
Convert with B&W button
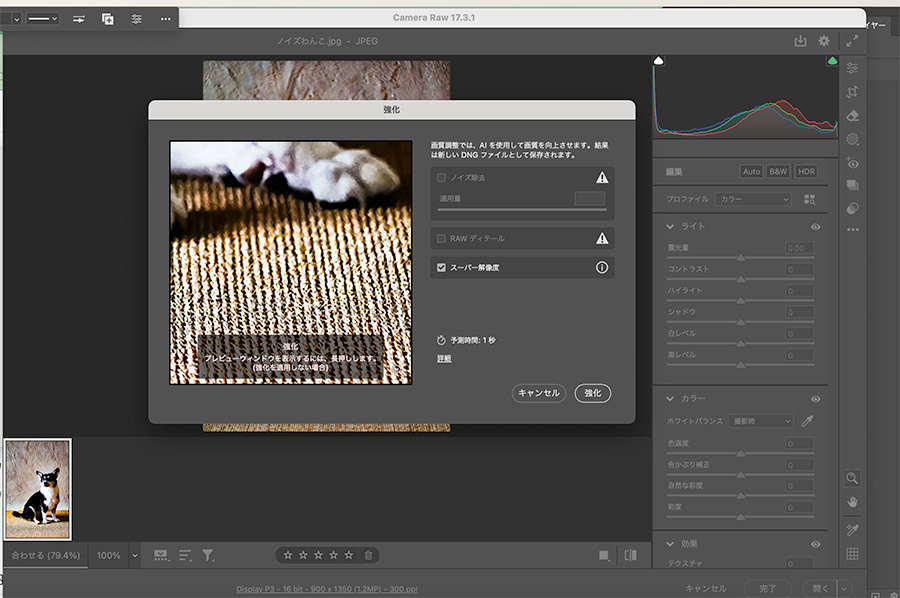(778, 172)
